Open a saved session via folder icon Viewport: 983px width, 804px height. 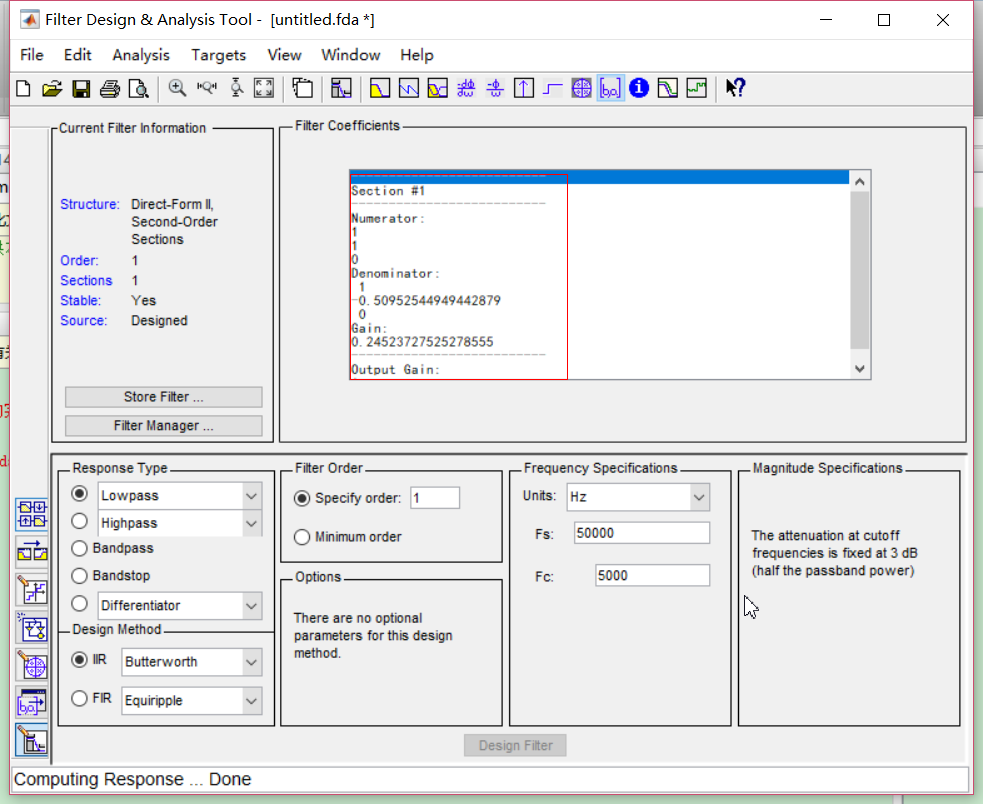pos(52,88)
